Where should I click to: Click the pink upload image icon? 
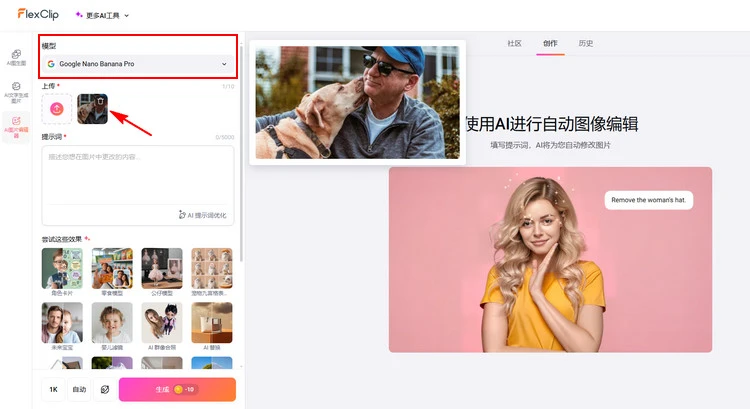point(57,108)
